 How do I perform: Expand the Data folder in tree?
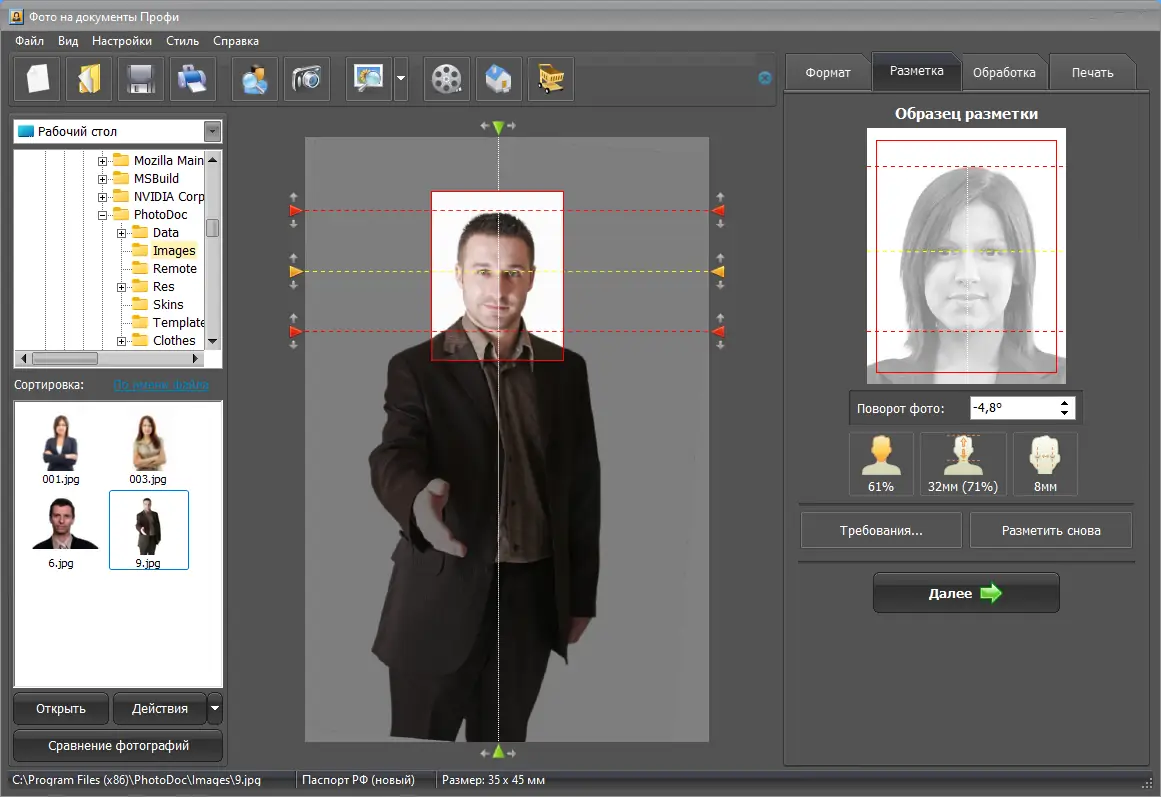click(x=122, y=233)
